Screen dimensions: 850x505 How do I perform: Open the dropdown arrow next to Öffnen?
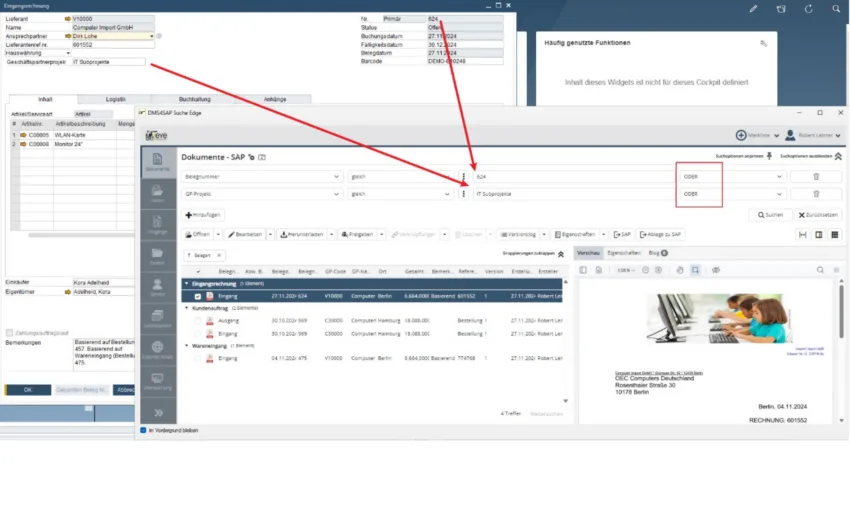pyautogui.click(x=218, y=235)
